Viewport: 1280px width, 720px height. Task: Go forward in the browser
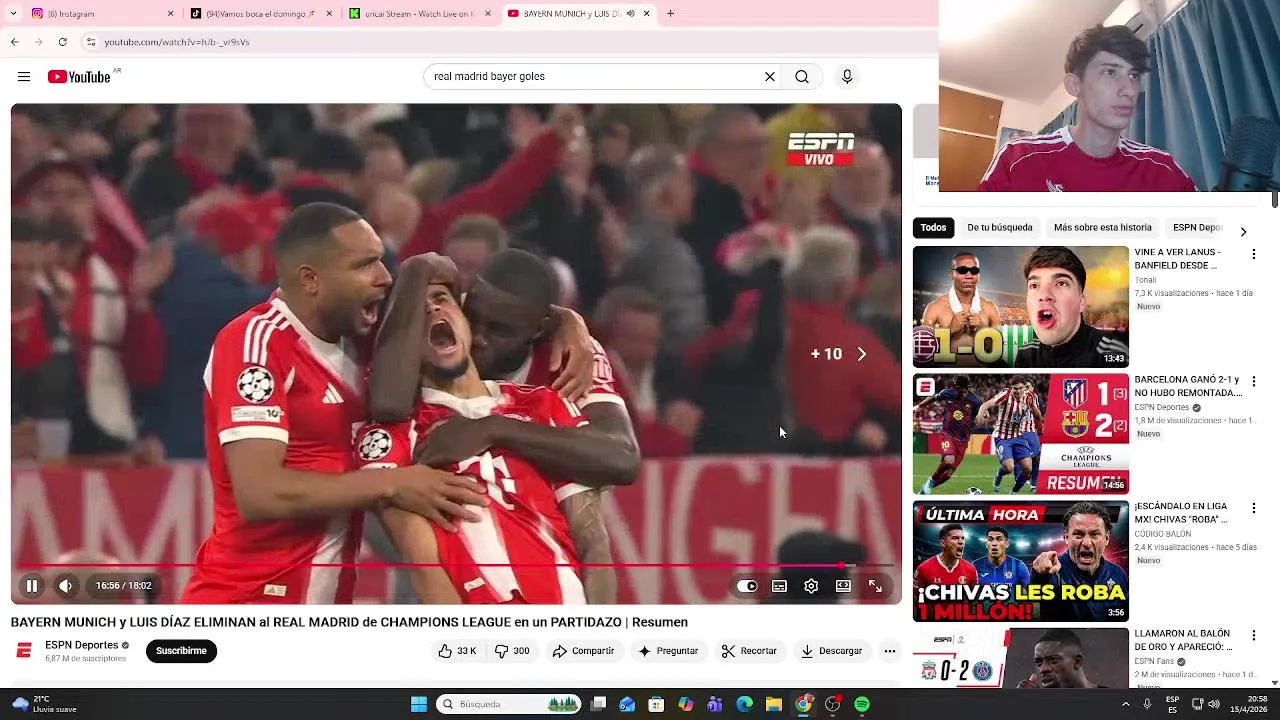point(38,42)
